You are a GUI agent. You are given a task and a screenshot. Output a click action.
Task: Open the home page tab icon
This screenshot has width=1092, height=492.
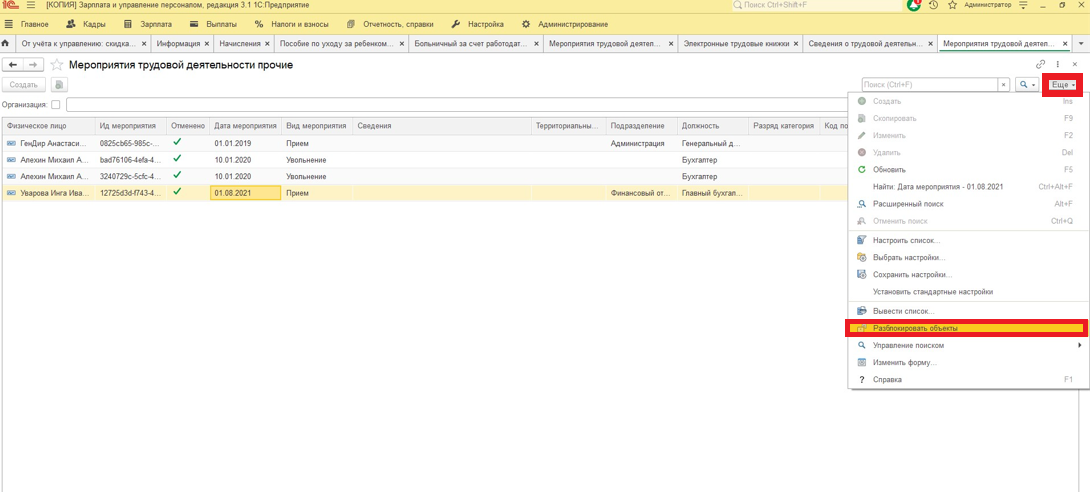tap(8, 44)
